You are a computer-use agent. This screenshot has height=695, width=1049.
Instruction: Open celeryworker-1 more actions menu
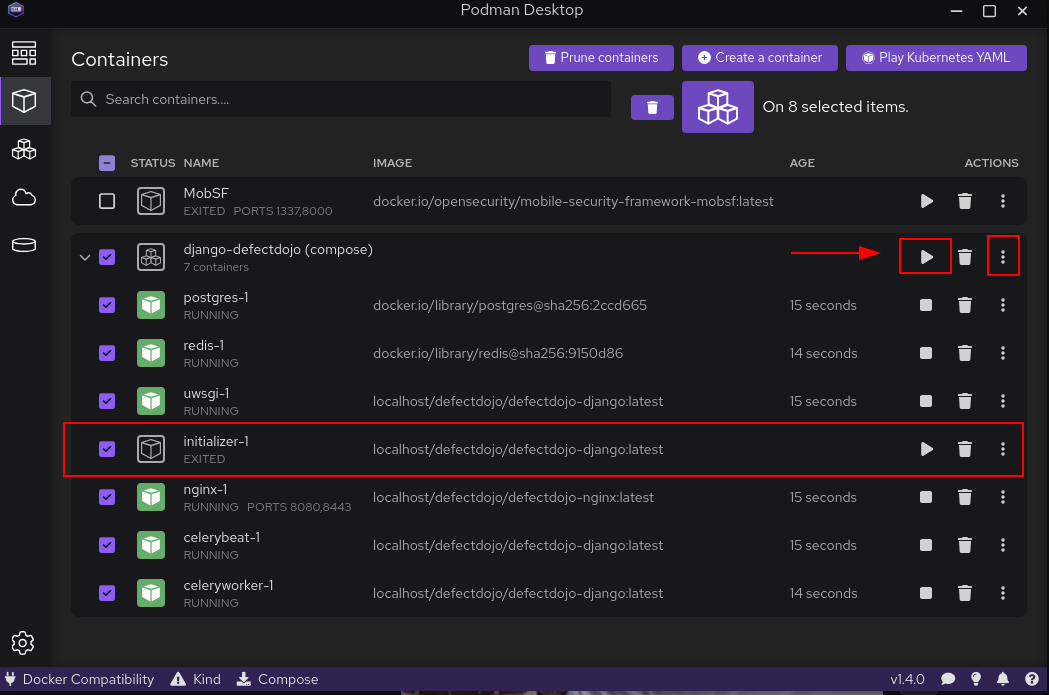pos(1002,593)
